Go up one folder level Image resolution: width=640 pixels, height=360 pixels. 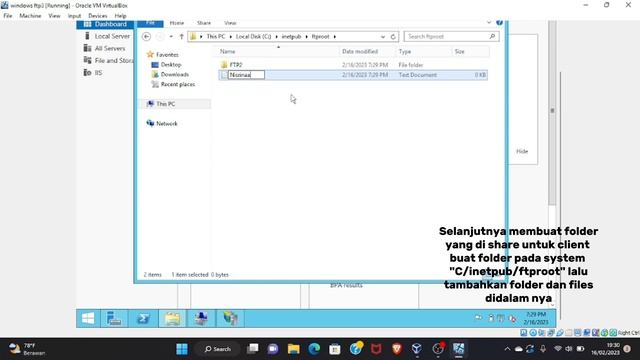click(x=182, y=37)
